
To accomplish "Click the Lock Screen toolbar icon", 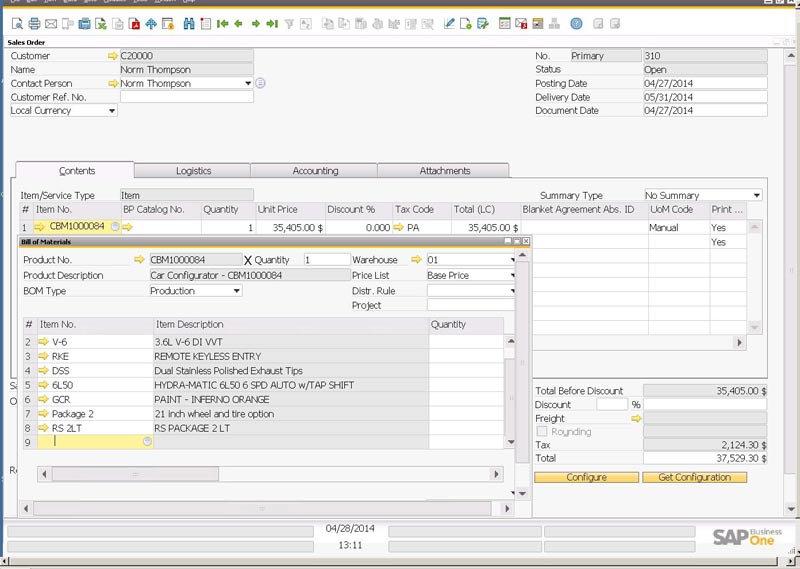I will (168, 23).
